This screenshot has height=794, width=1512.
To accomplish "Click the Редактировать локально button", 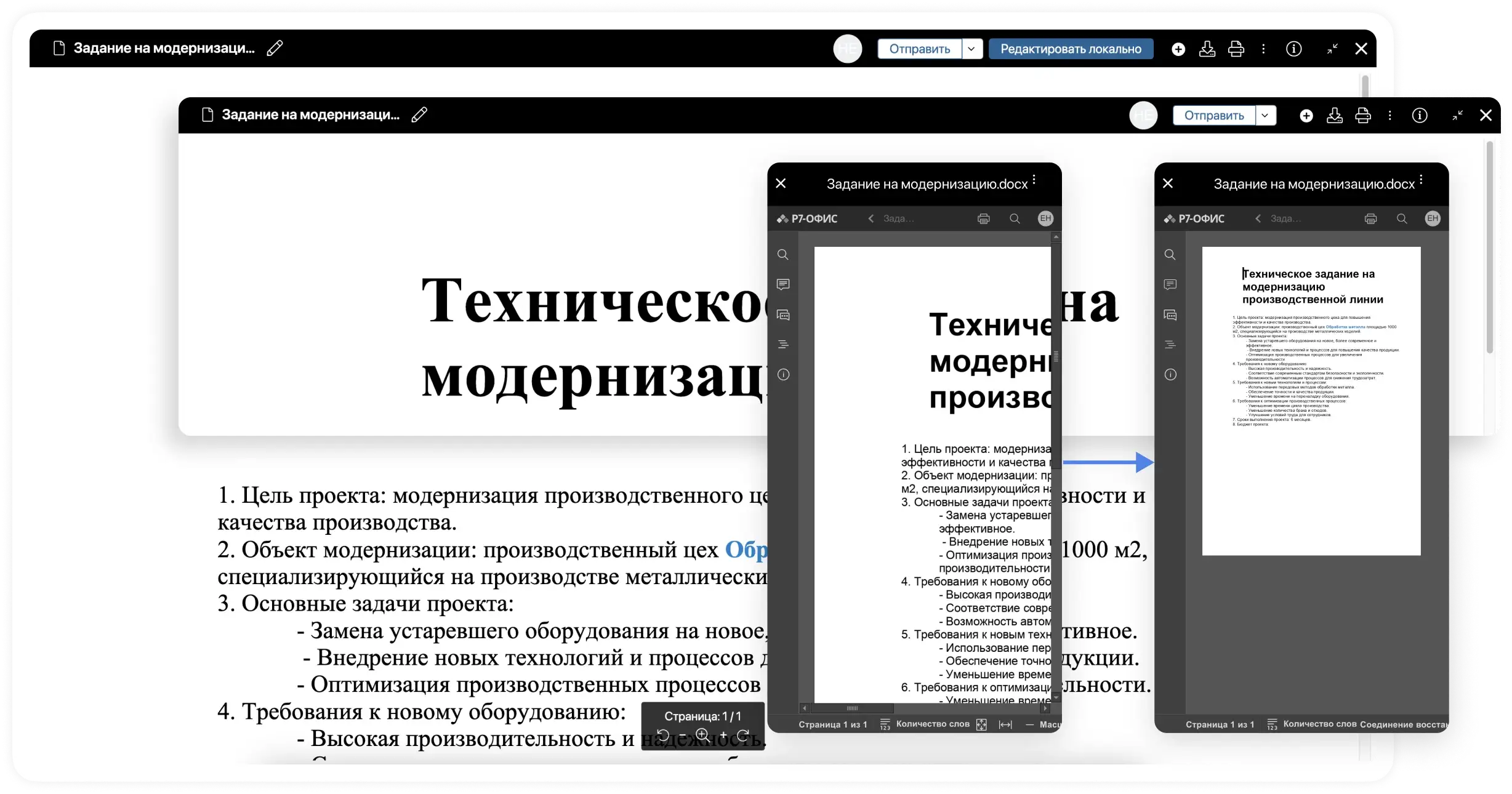I will click(1071, 49).
